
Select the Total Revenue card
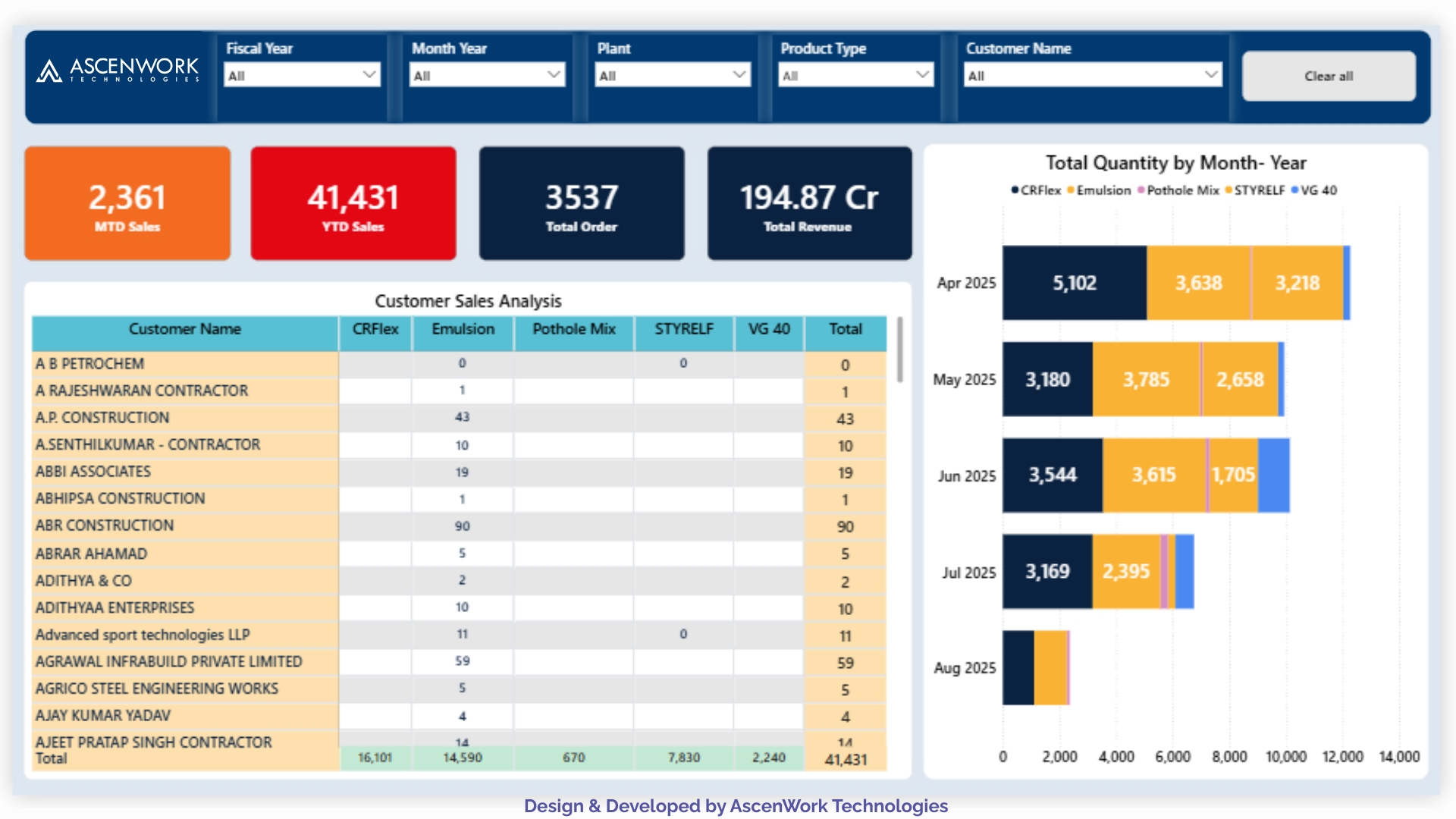coord(809,203)
